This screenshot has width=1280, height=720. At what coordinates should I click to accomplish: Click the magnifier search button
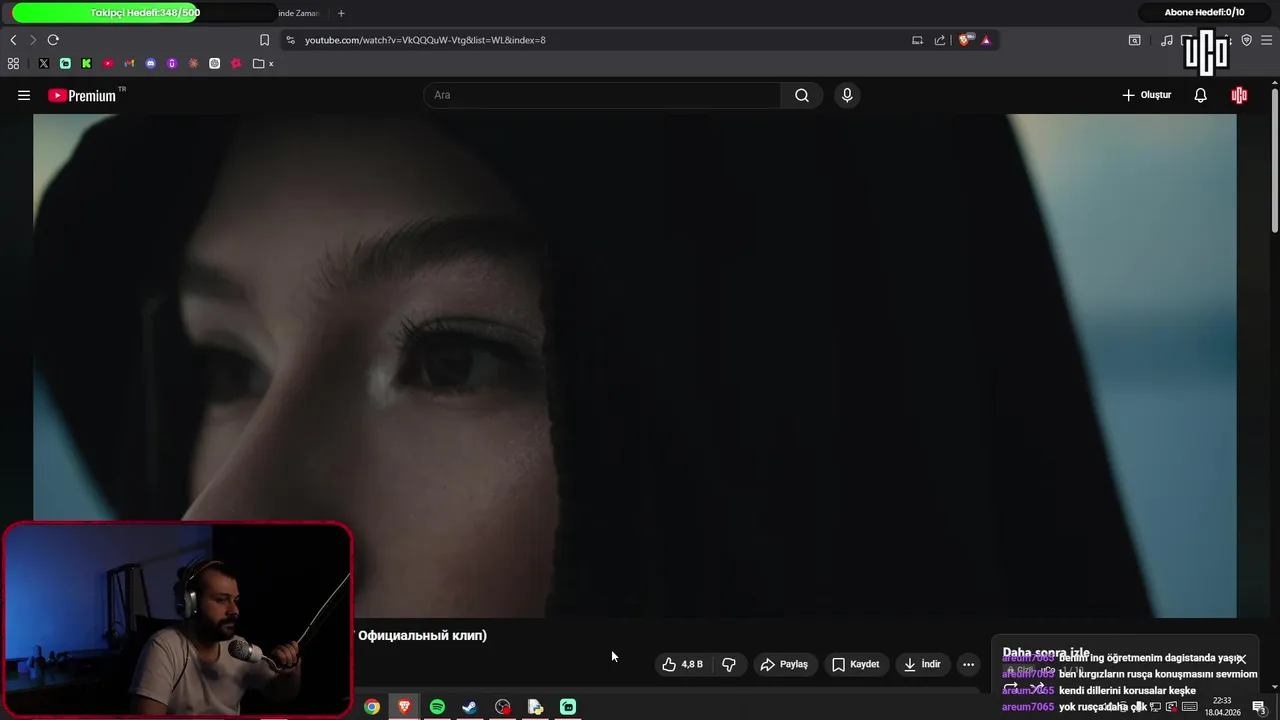click(802, 95)
